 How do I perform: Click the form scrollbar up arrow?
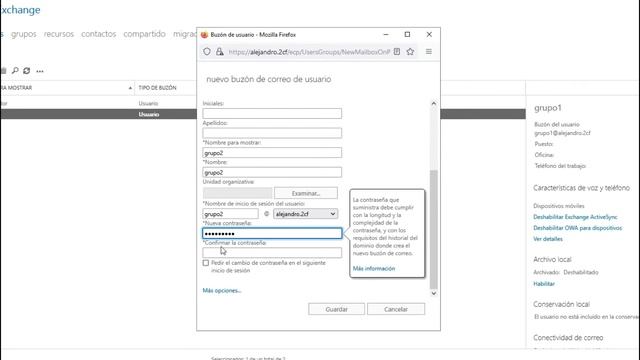coord(433,104)
